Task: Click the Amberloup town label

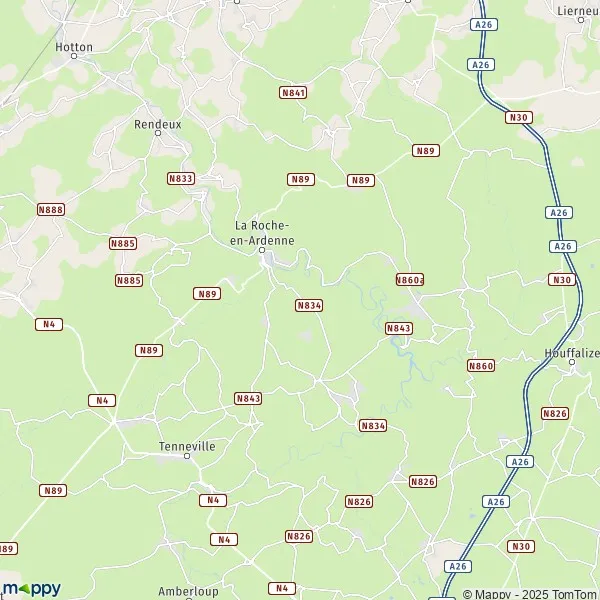Action: pyautogui.click(x=188, y=591)
